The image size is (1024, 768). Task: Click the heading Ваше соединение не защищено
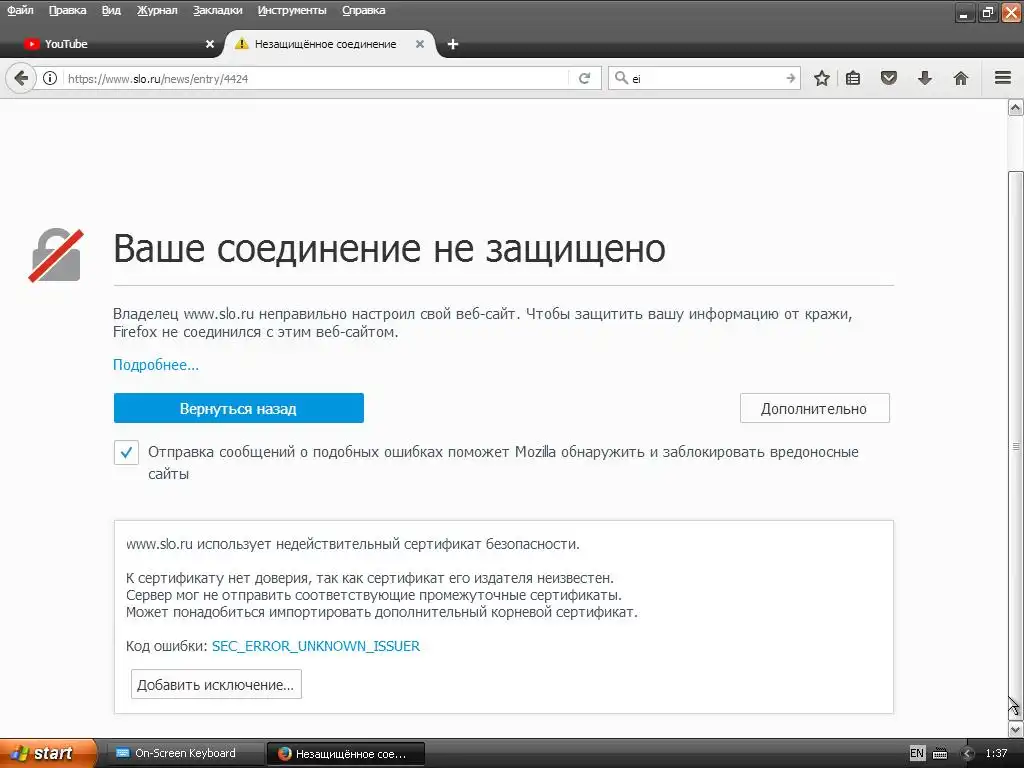(x=389, y=248)
